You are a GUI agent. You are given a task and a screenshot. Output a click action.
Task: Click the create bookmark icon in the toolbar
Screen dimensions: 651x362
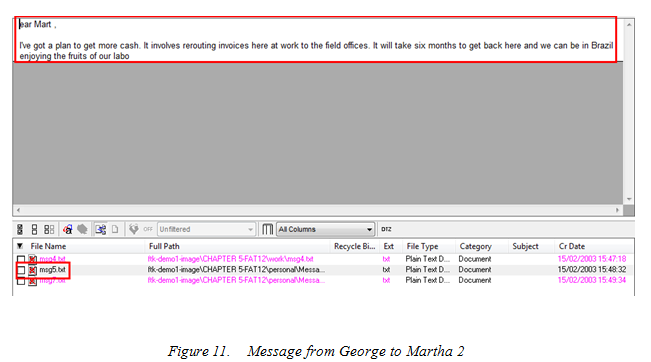(68, 229)
